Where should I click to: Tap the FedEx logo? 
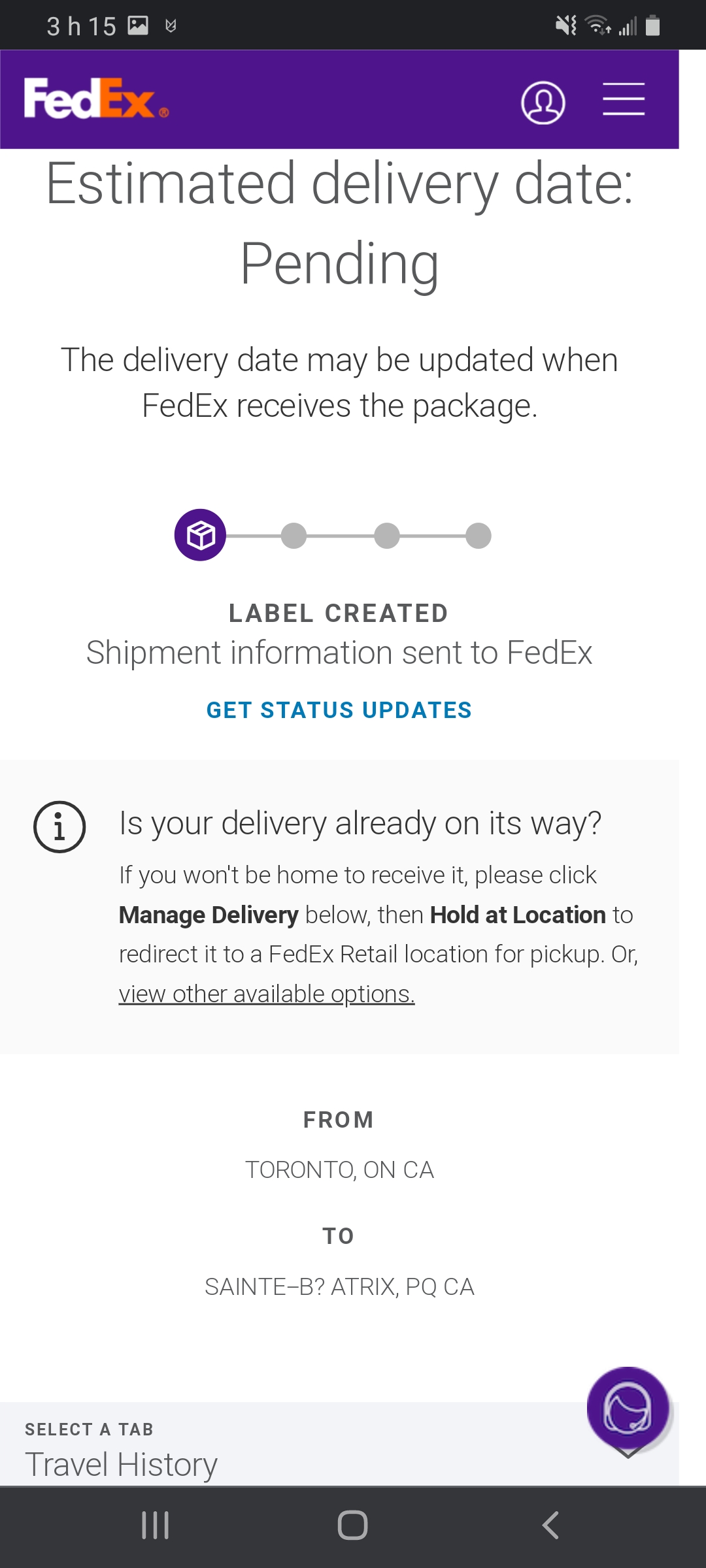[x=96, y=99]
